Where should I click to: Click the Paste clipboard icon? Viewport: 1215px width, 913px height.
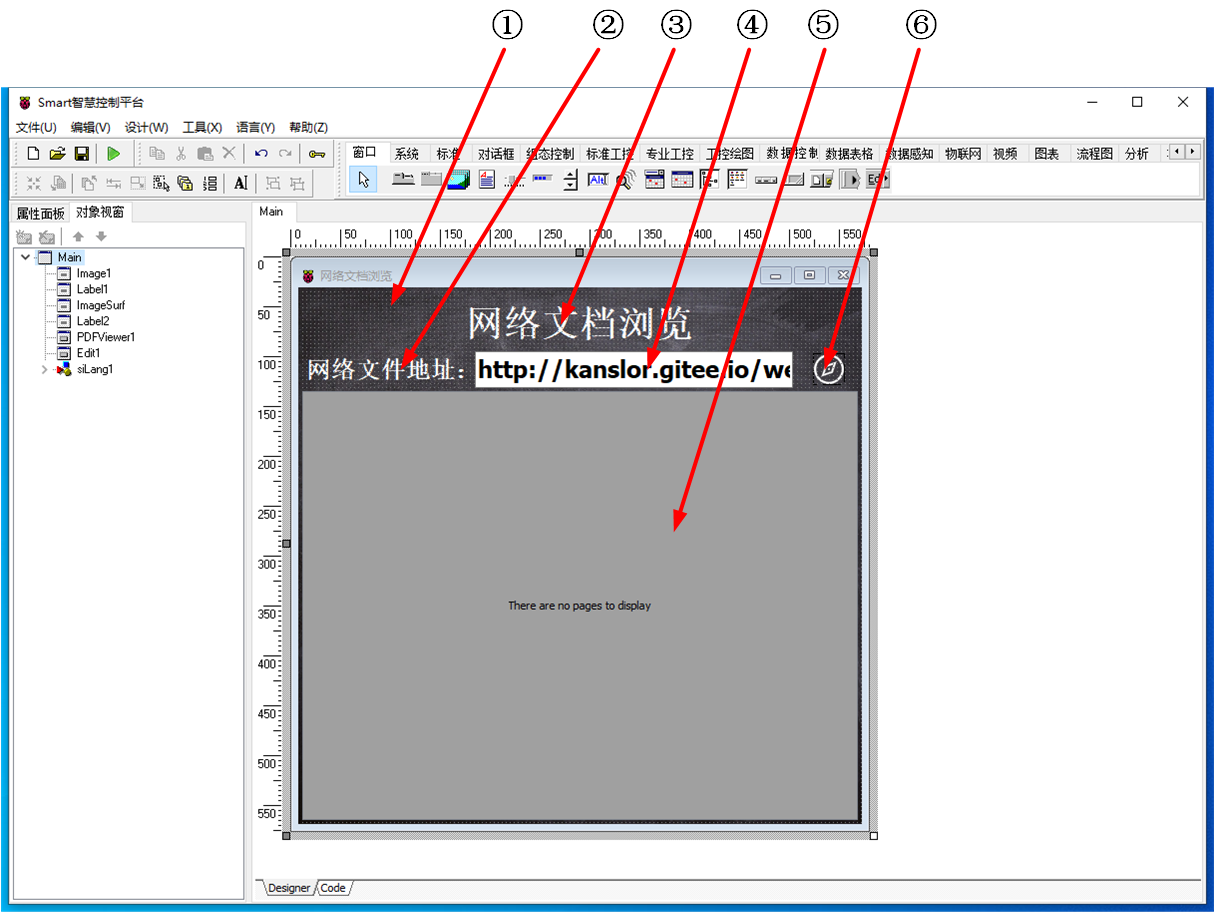205,154
